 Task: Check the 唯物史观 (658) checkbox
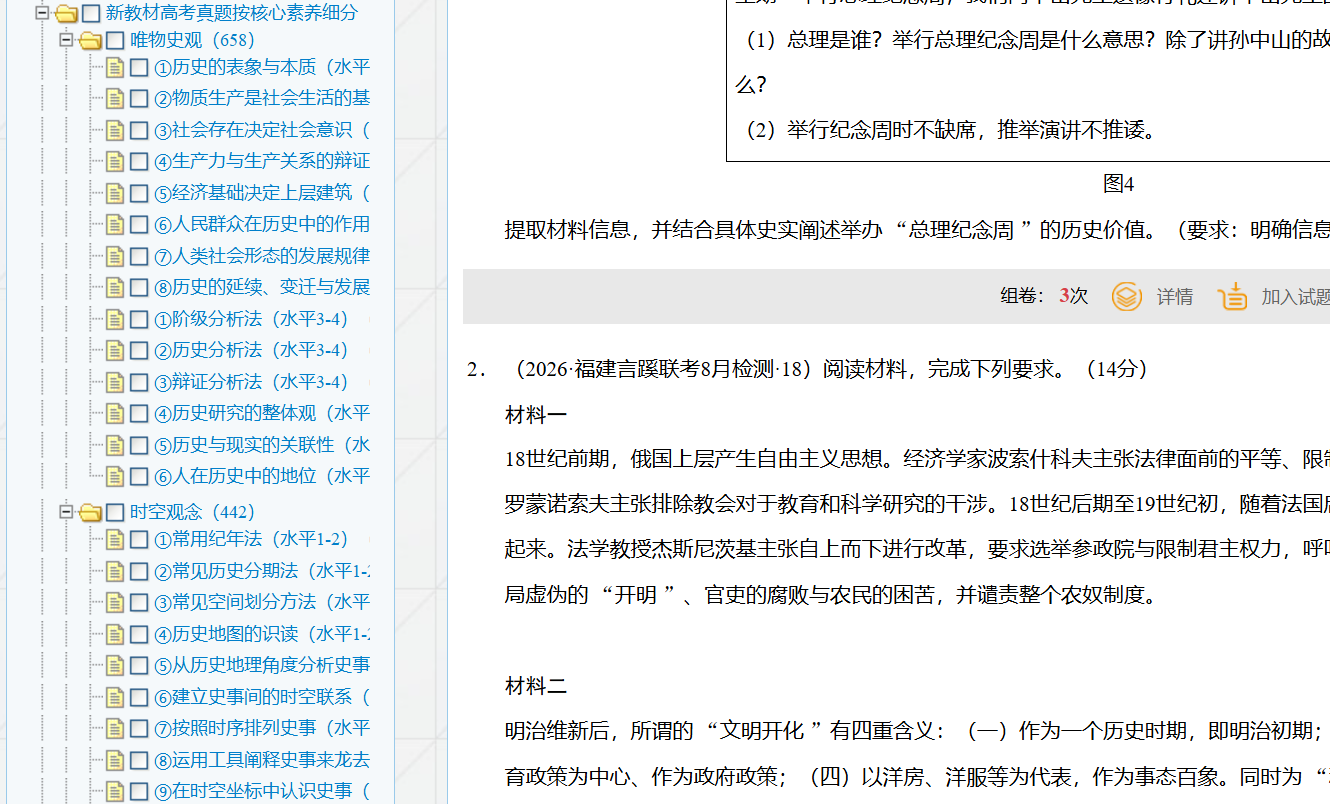tap(115, 41)
